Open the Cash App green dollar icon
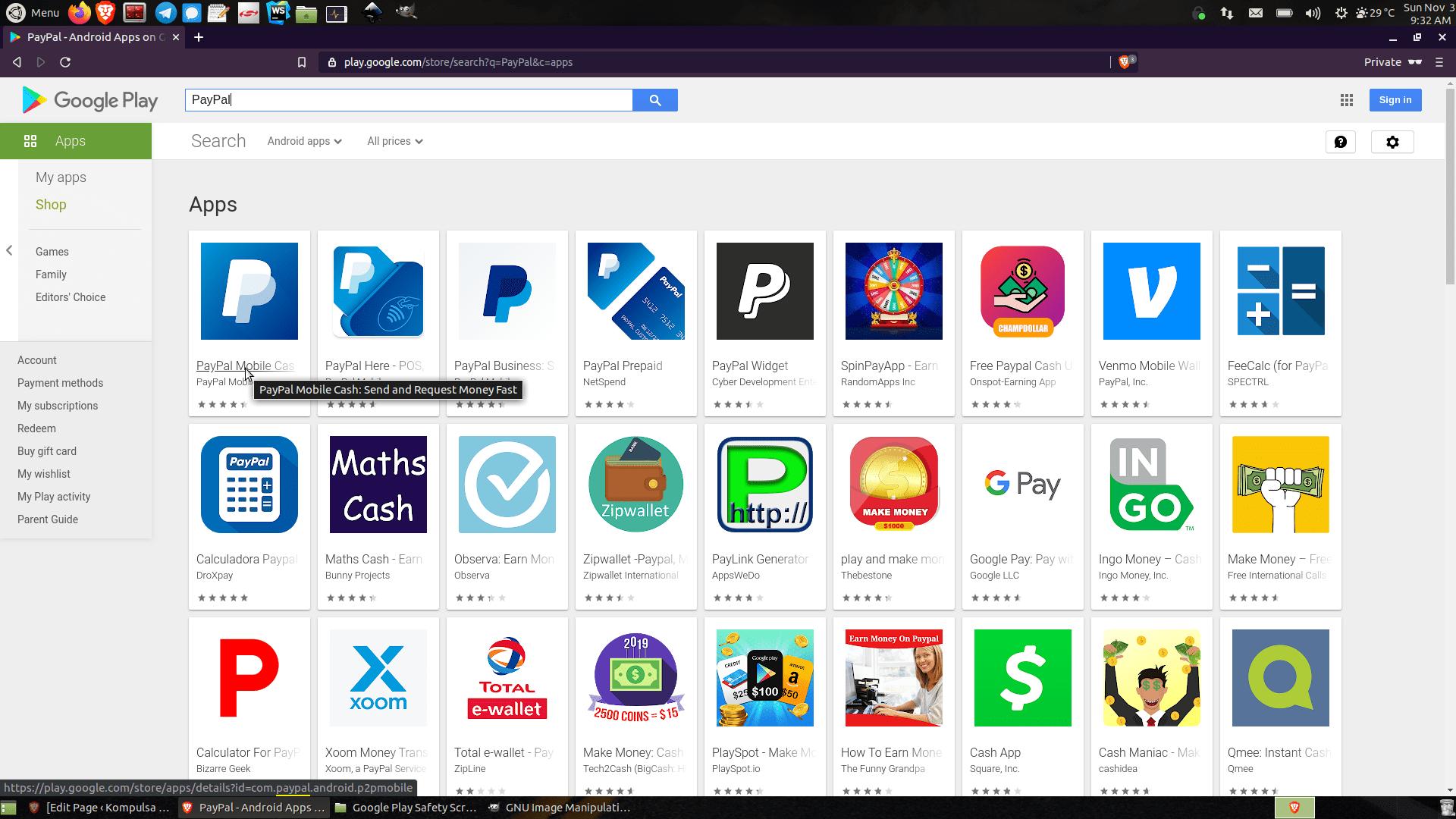 (1022, 678)
